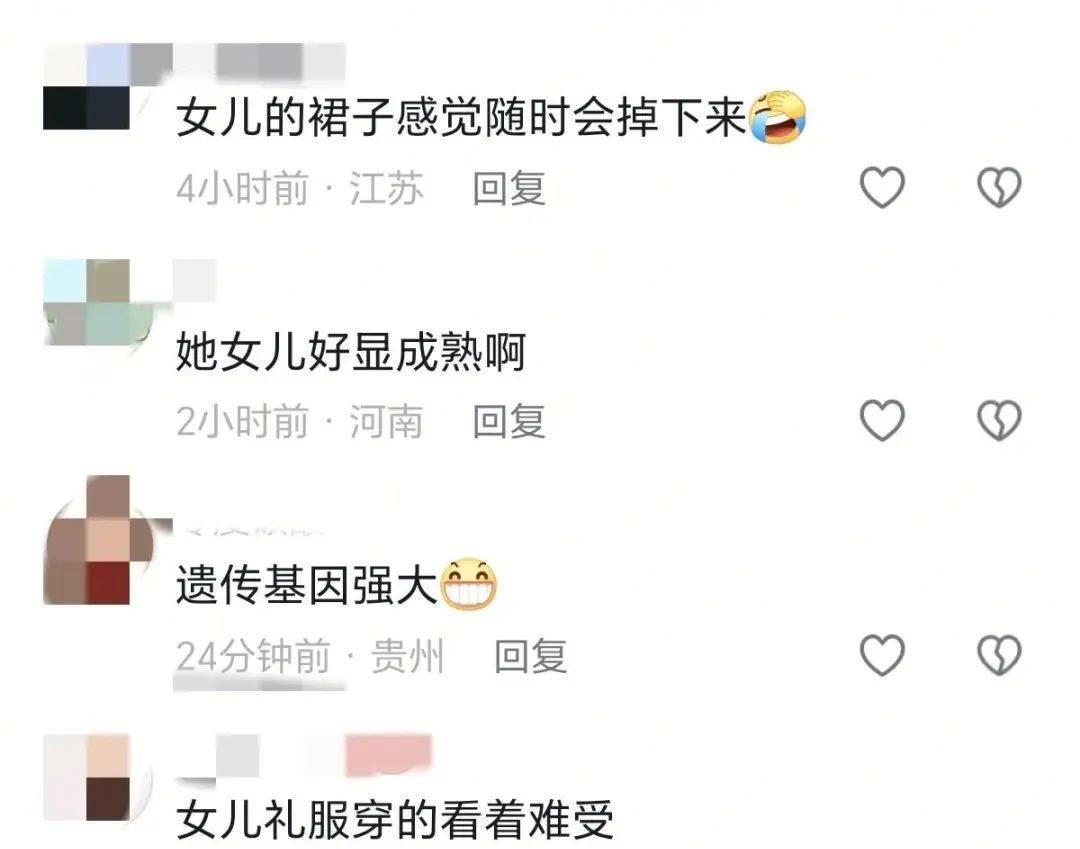Like the comment '遗传基因强大'
Screen dimensions: 1080x849
coord(882,655)
